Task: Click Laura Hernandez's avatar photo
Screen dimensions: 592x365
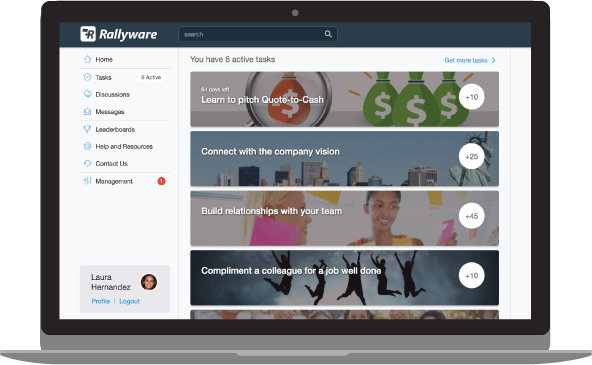Action: (149, 282)
